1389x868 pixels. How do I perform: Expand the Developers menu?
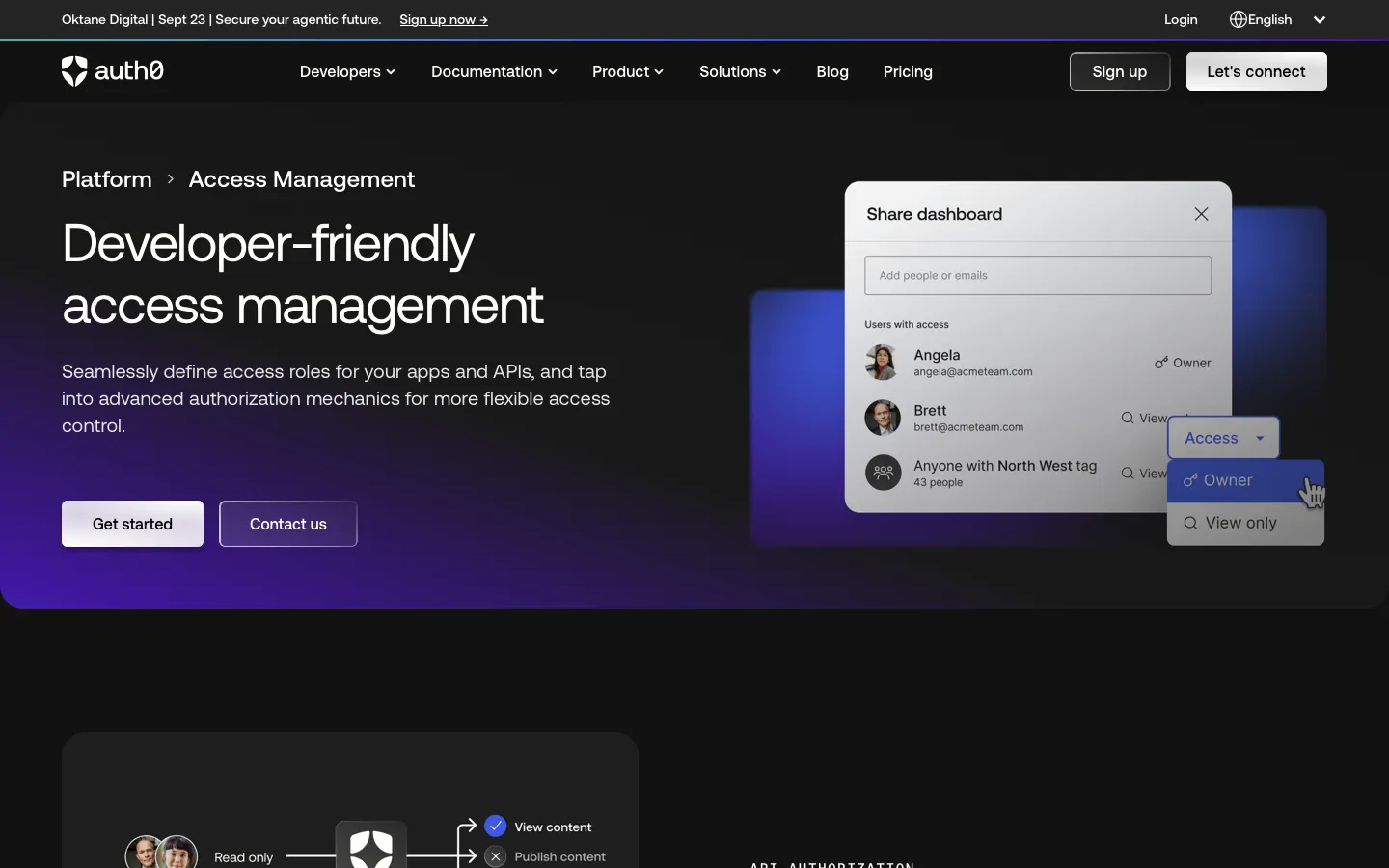coord(347,71)
